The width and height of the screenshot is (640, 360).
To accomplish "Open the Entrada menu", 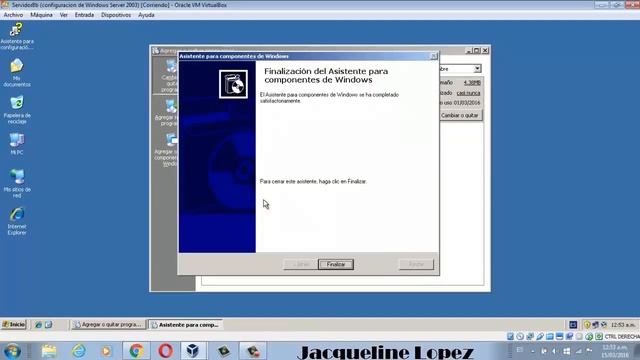I will click(x=84, y=15).
